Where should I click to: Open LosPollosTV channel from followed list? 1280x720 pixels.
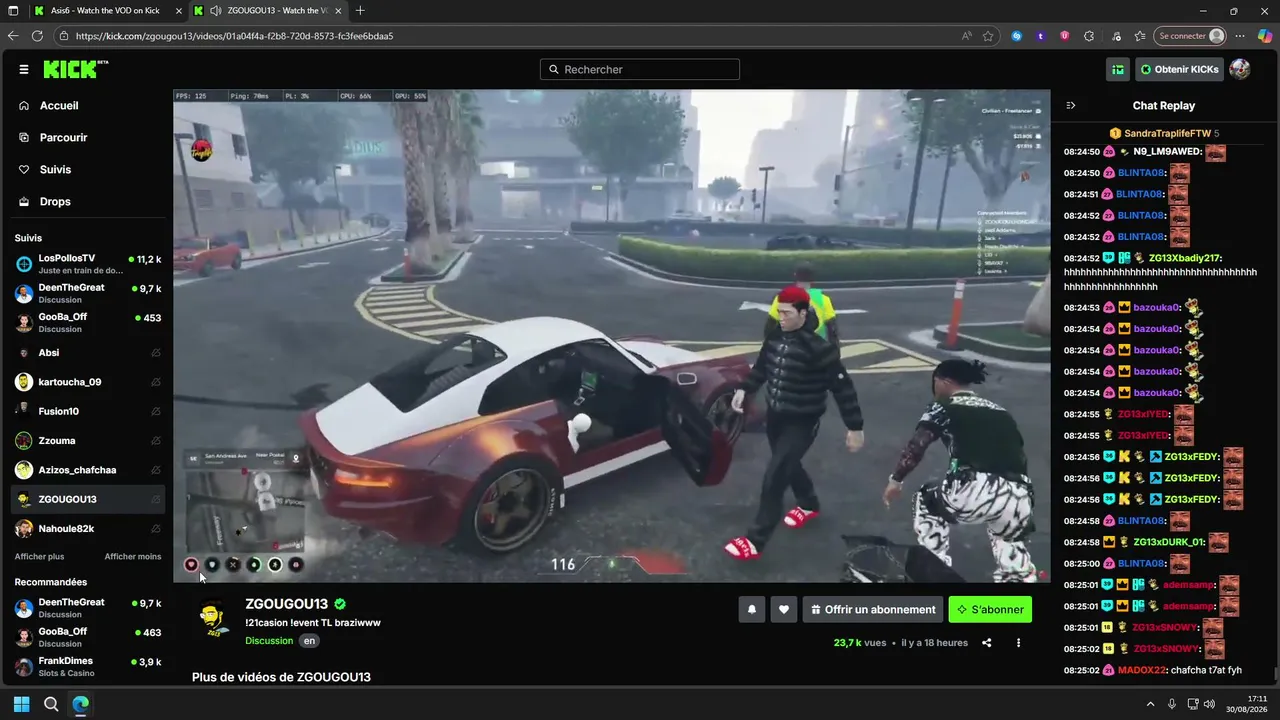(88, 264)
